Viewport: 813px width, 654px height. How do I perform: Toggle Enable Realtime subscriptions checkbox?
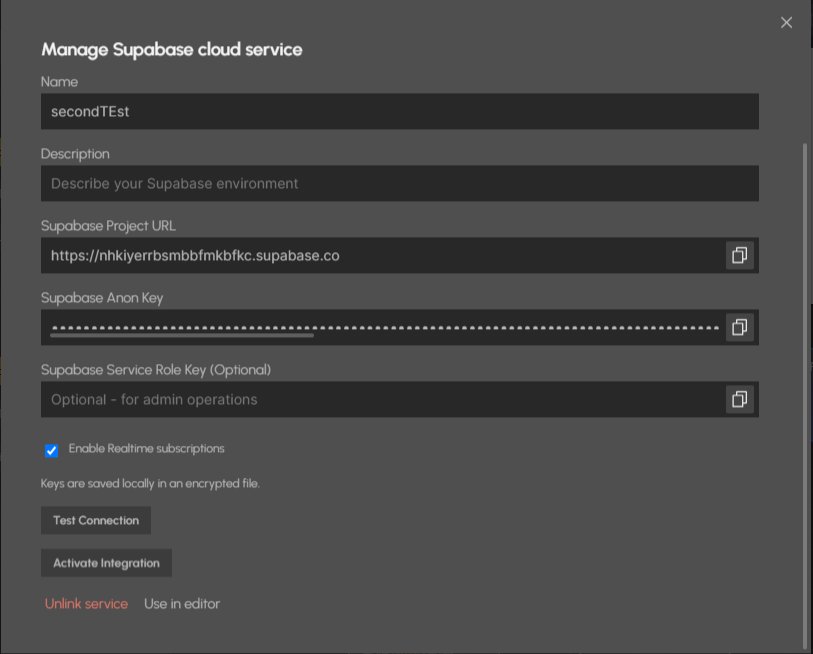pyautogui.click(x=51, y=450)
